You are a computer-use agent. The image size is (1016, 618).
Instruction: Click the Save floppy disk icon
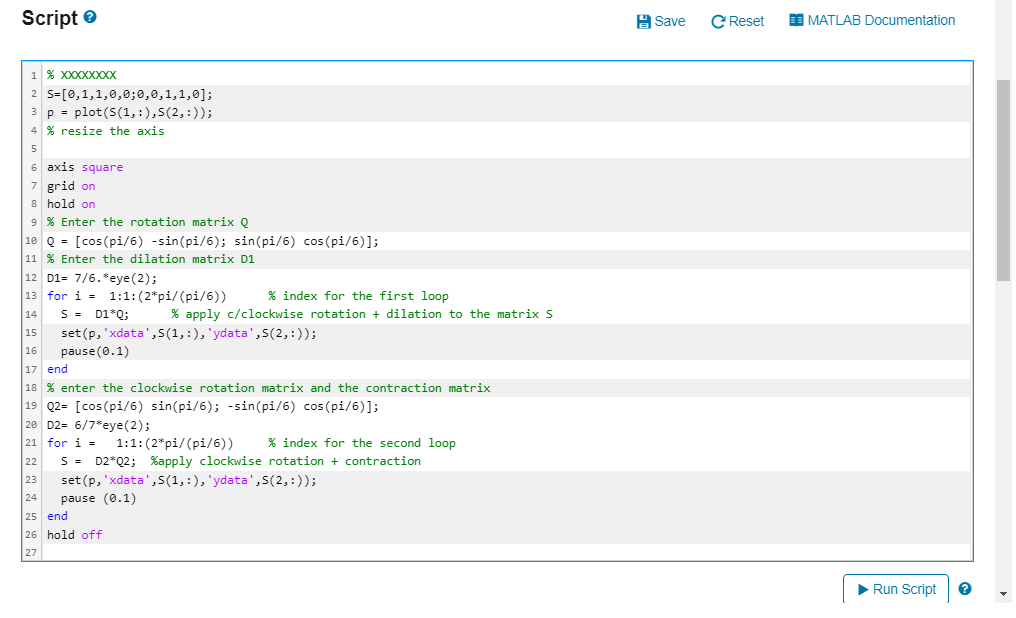(x=644, y=21)
